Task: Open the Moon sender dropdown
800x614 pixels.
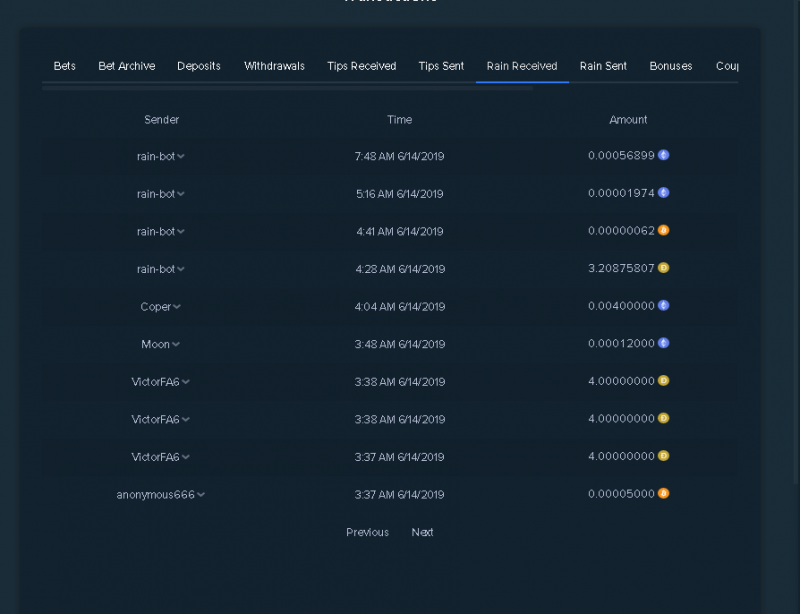Action: 176,345
